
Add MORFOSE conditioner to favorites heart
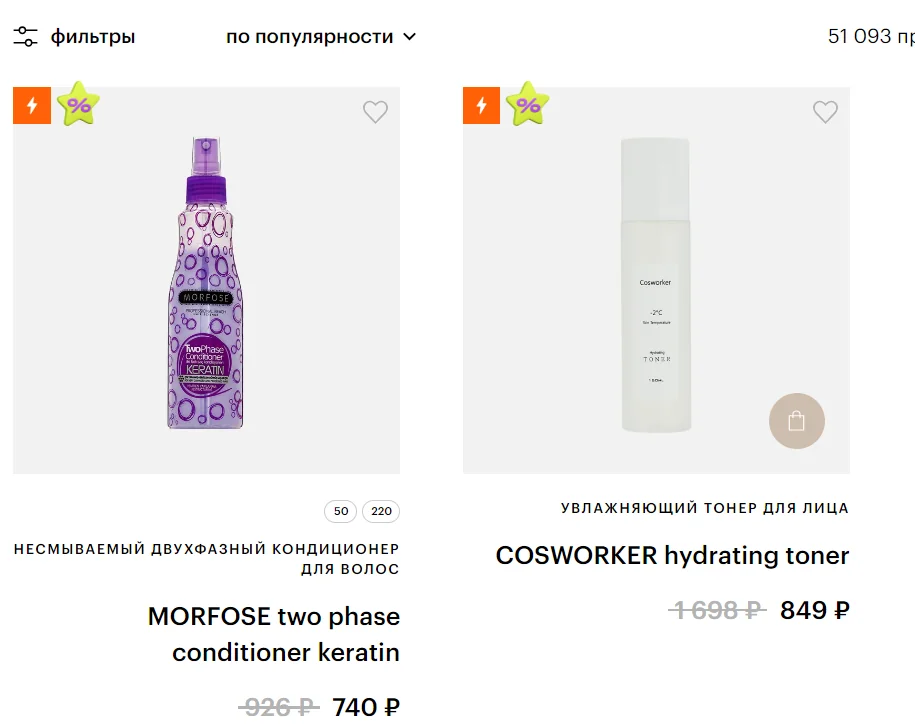375,111
